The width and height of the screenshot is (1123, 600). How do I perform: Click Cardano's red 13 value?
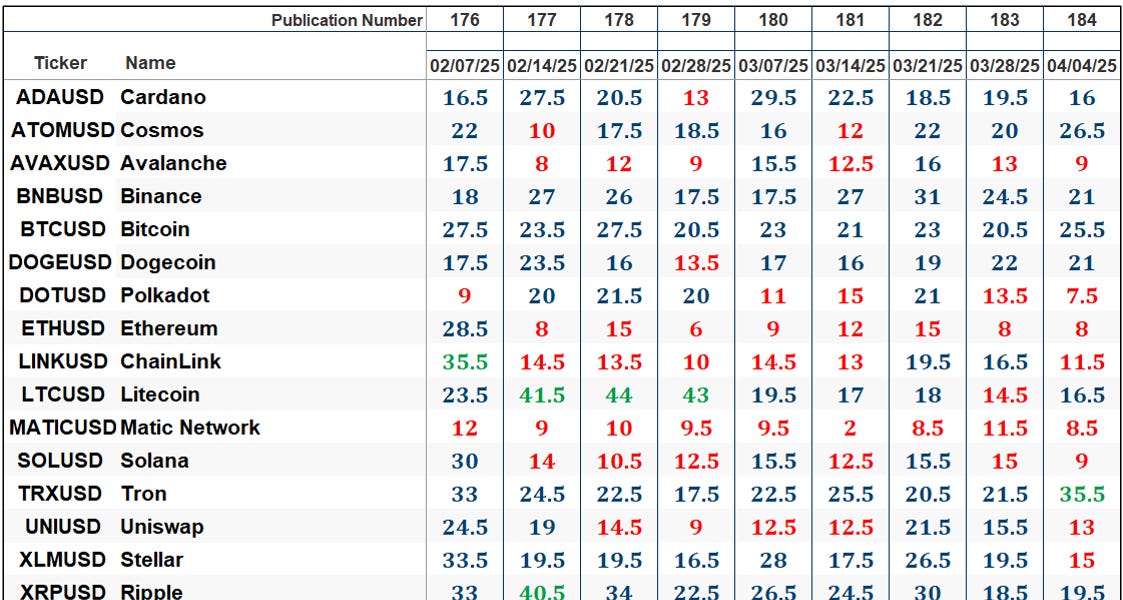tap(696, 97)
